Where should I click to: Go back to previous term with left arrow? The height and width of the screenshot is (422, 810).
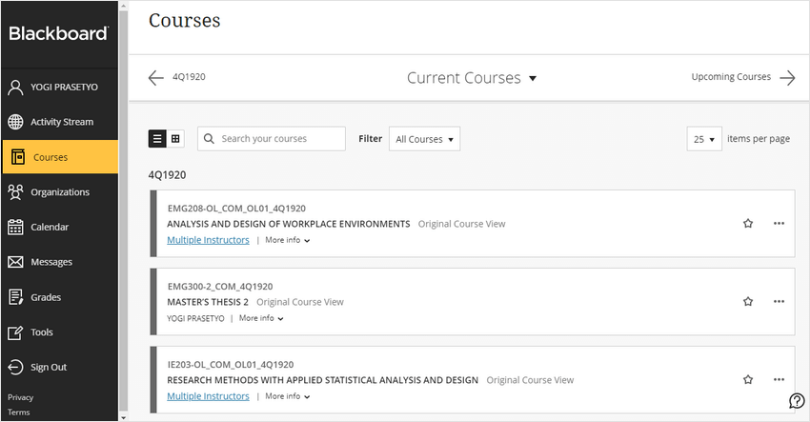pyautogui.click(x=155, y=77)
